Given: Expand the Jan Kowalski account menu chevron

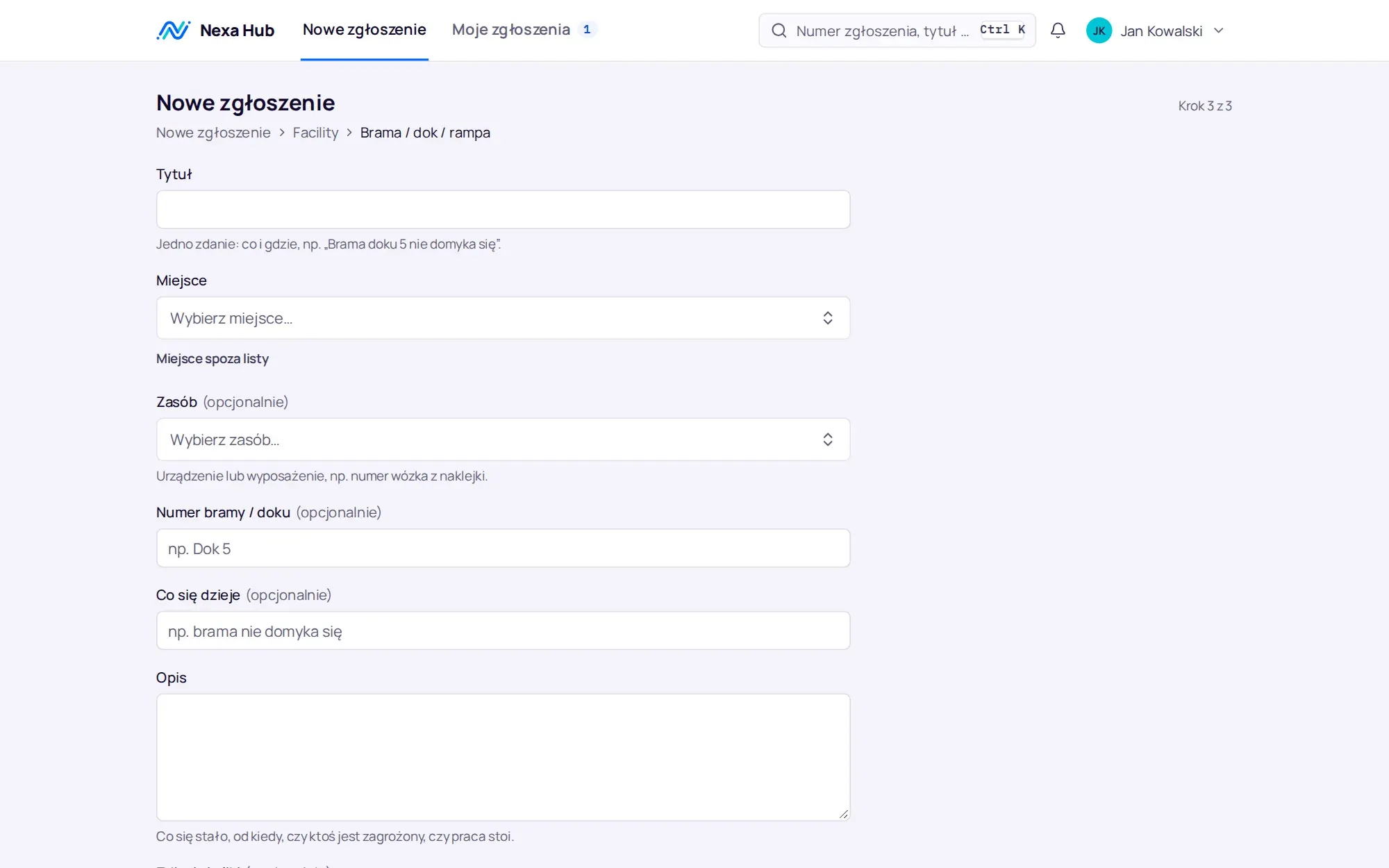Looking at the screenshot, I should pos(1219,31).
